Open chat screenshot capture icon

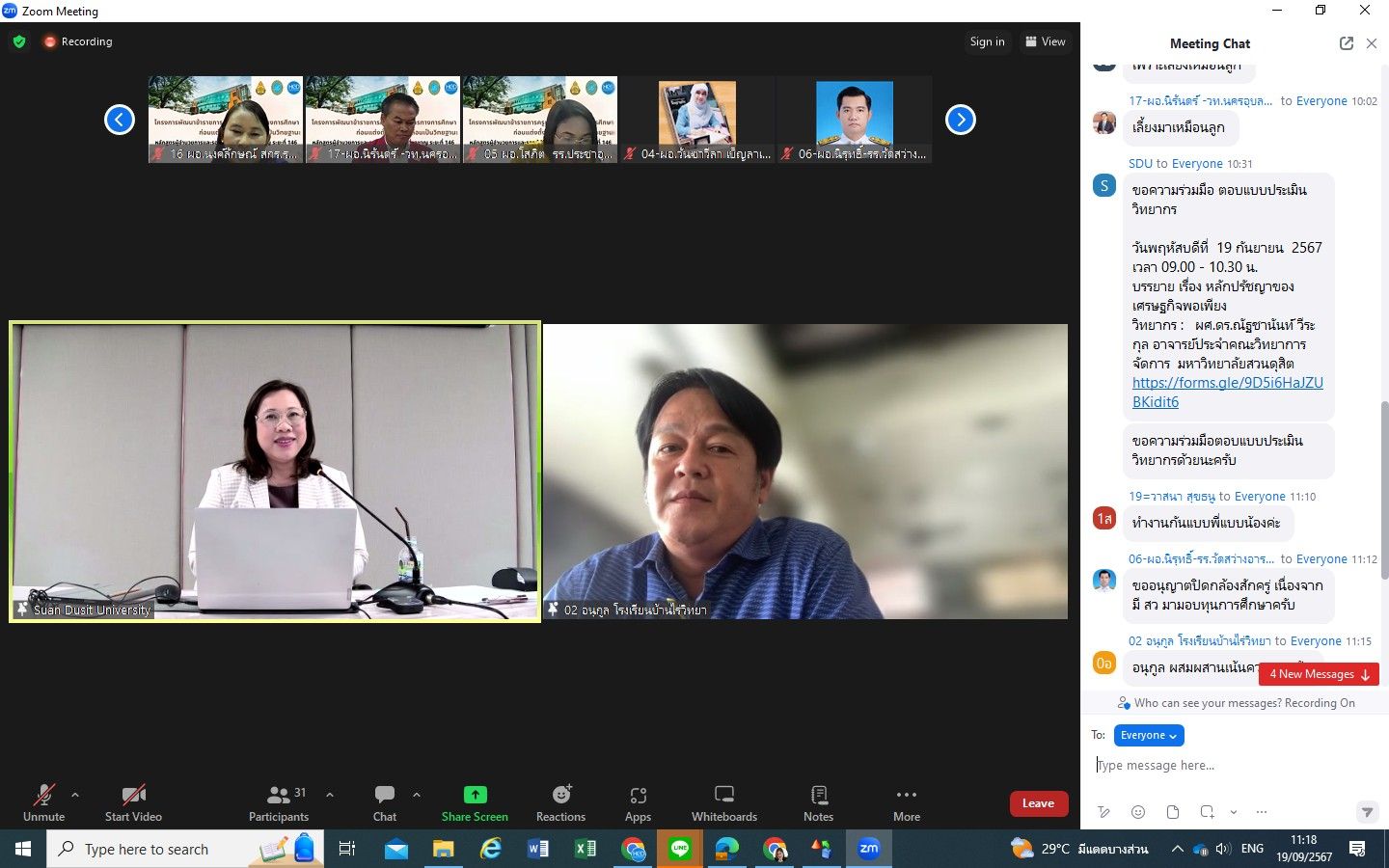1207,812
